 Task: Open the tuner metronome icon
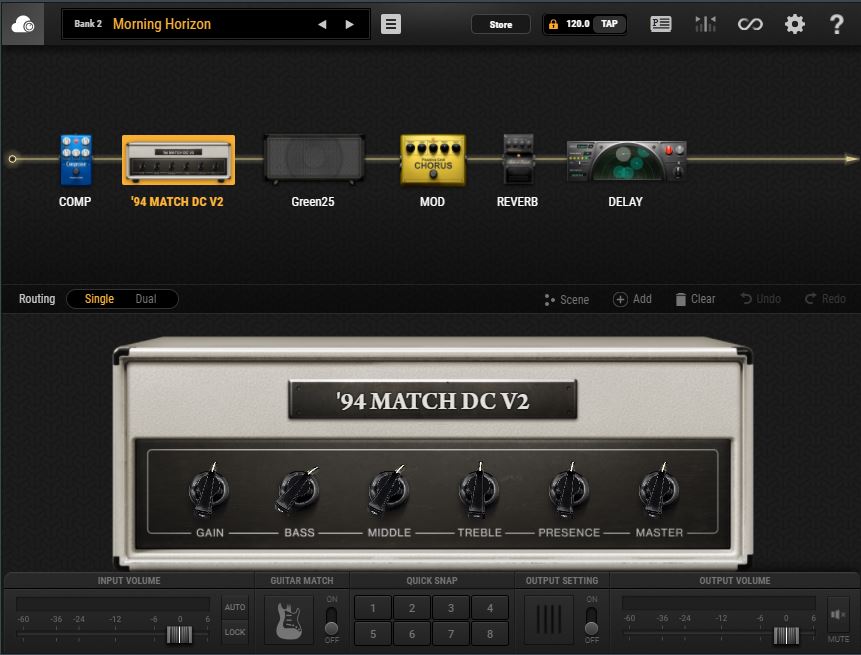pos(705,23)
